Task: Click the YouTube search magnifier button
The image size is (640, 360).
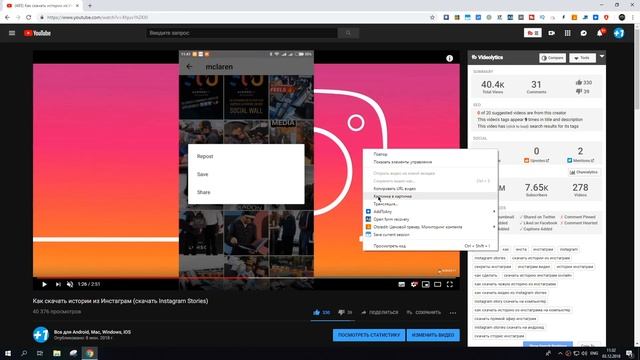Action: [348, 33]
